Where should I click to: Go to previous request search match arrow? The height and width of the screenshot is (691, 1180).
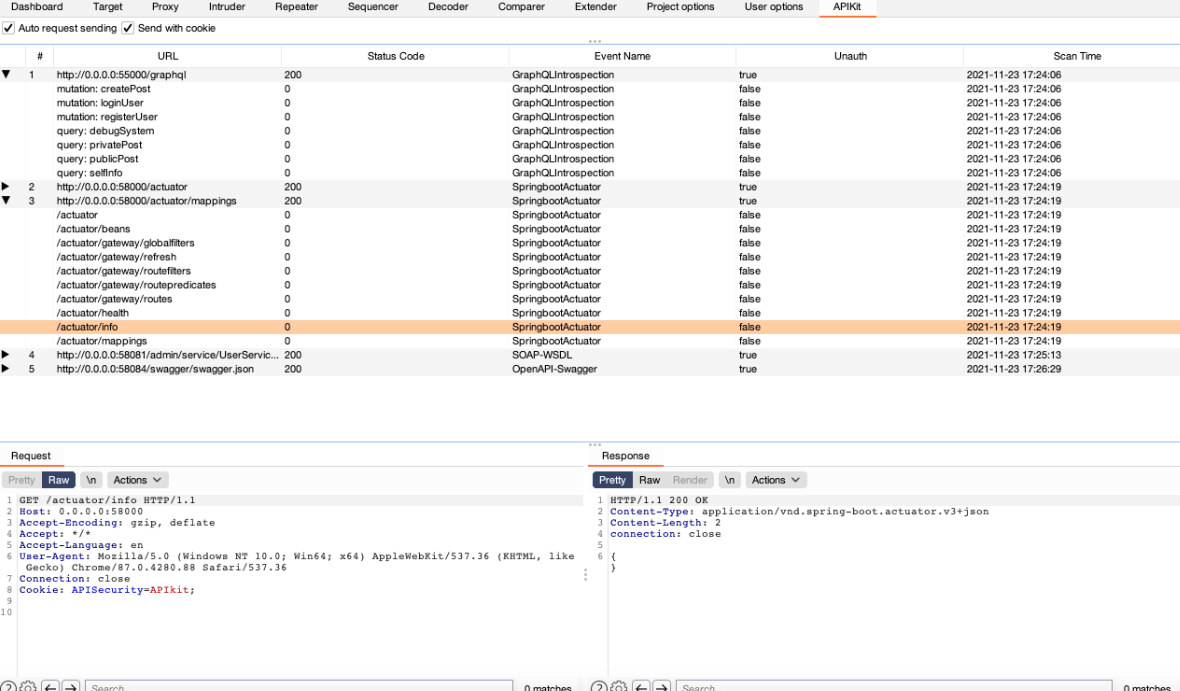(x=50, y=686)
